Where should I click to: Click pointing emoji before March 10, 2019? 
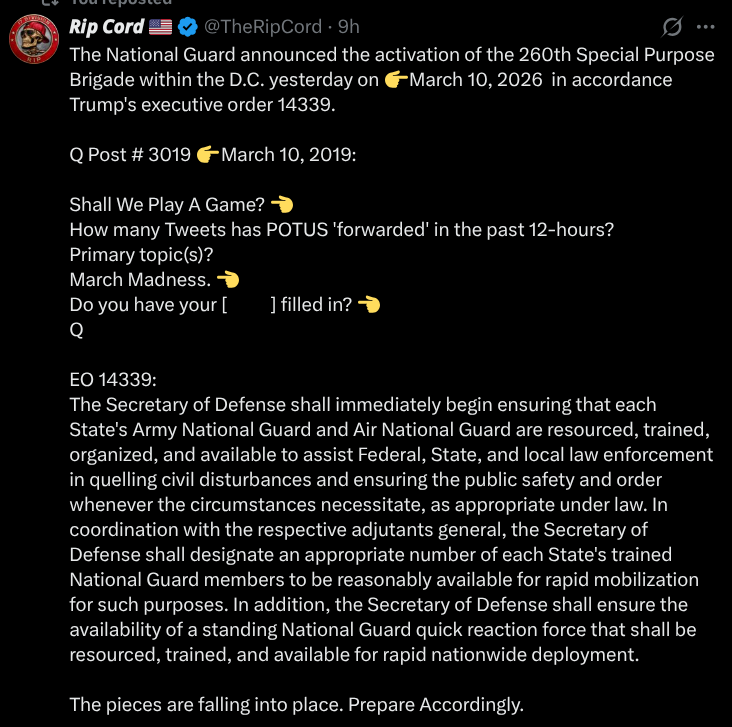(208, 154)
